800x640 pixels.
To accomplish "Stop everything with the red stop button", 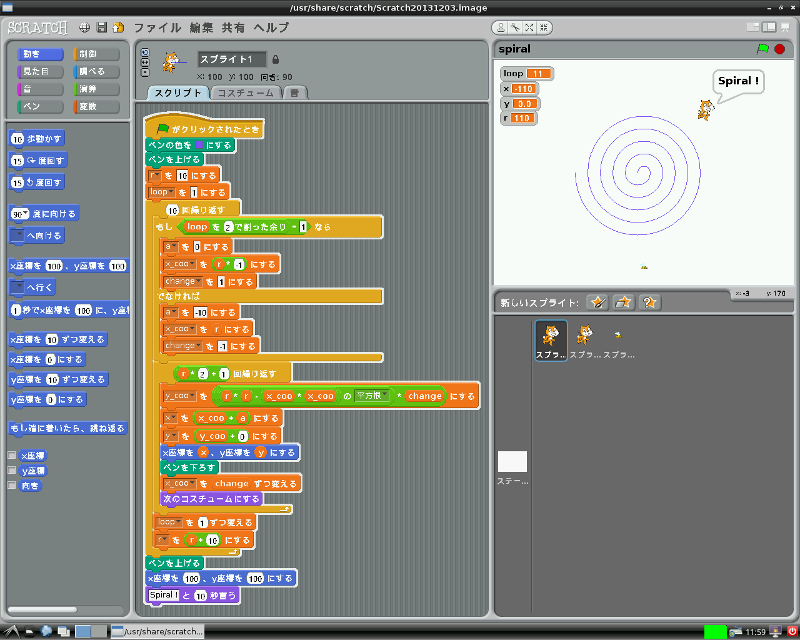I will tap(780, 49).
